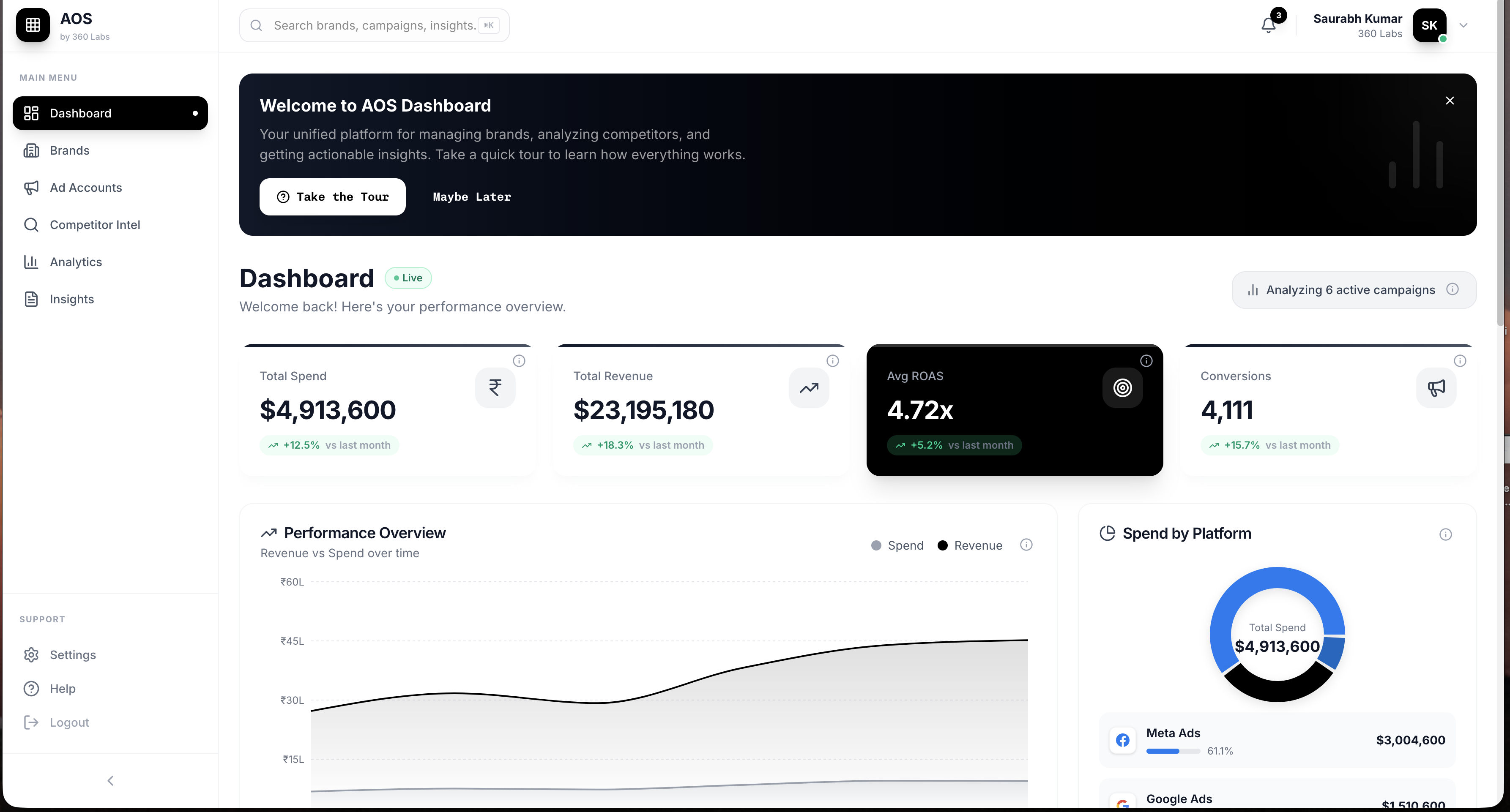Viewport: 1510px width, 812px height.
Task: Click the +15.7% vs last month badge
Action: (1269, 445)
